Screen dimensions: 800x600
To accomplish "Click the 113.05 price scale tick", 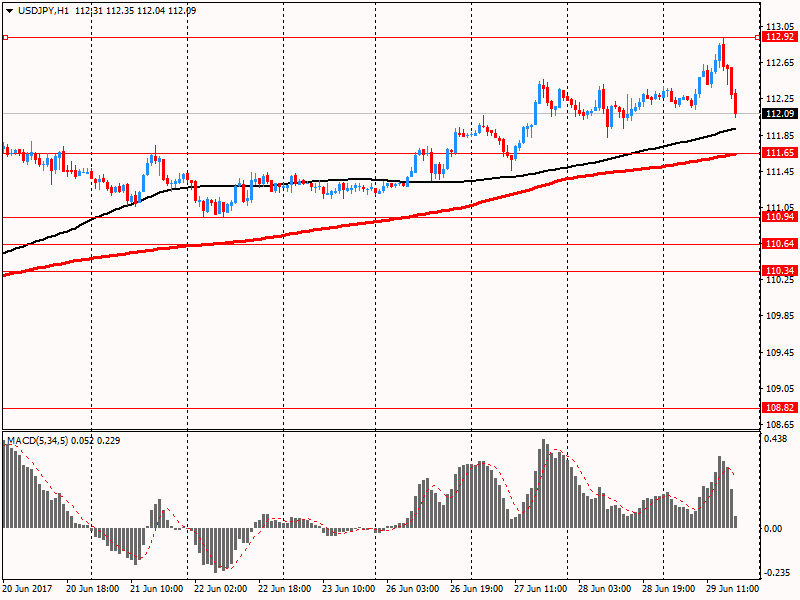I will tap(780, 27).
